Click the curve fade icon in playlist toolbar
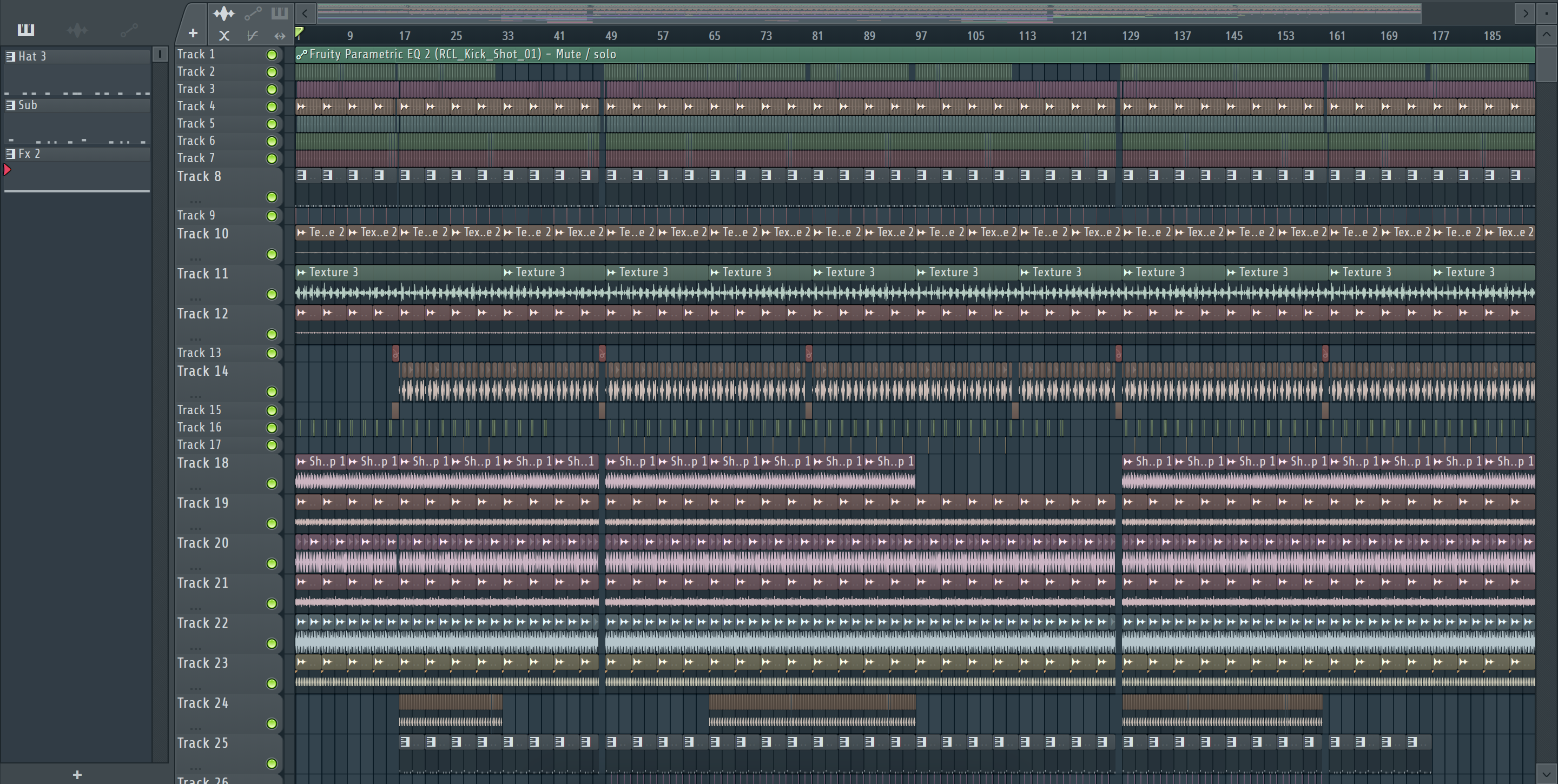Image resolution: width=1558 pixels, height=784 pixels. 252,36
